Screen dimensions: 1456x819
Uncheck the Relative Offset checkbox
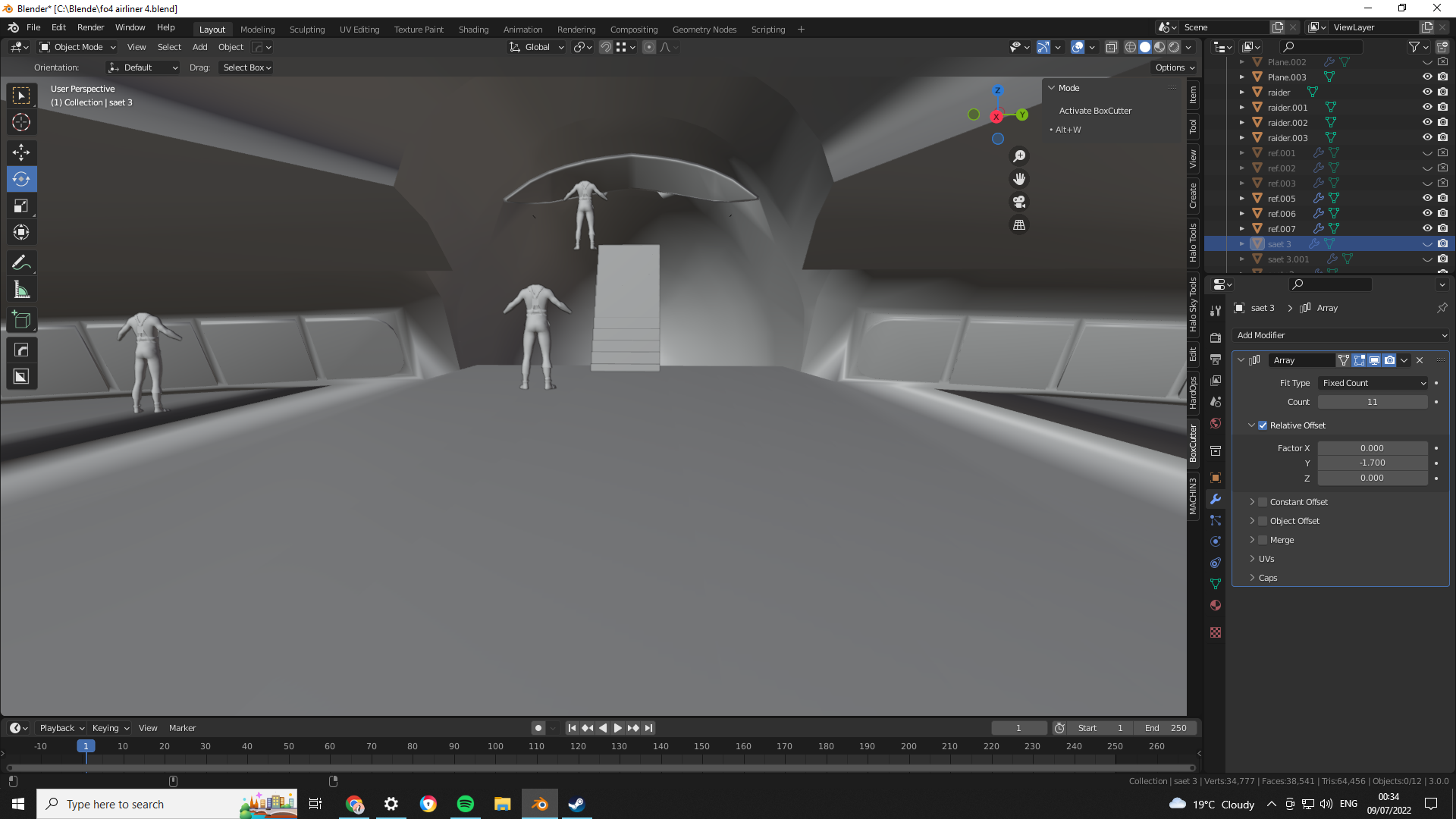(1263, 425)
